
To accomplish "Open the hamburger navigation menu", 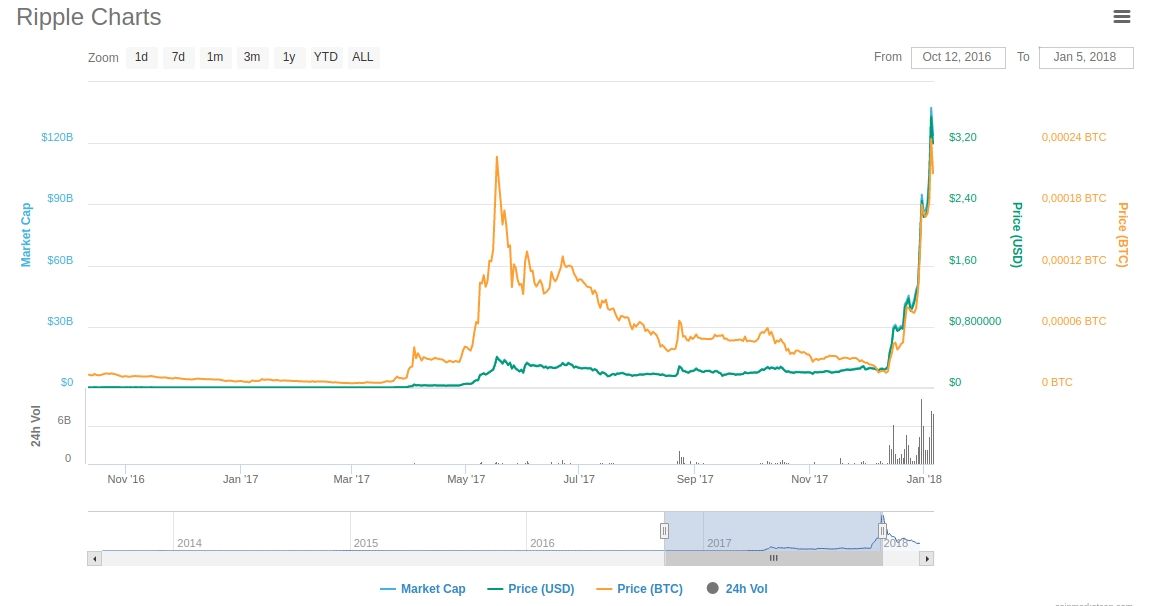I will [1121, 17].
